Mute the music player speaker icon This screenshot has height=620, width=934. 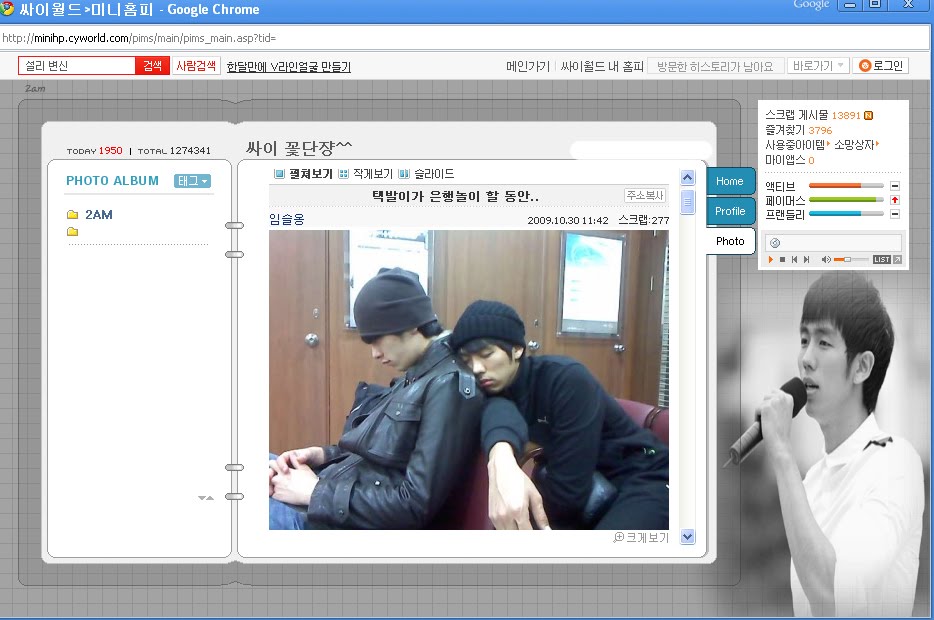826,260
